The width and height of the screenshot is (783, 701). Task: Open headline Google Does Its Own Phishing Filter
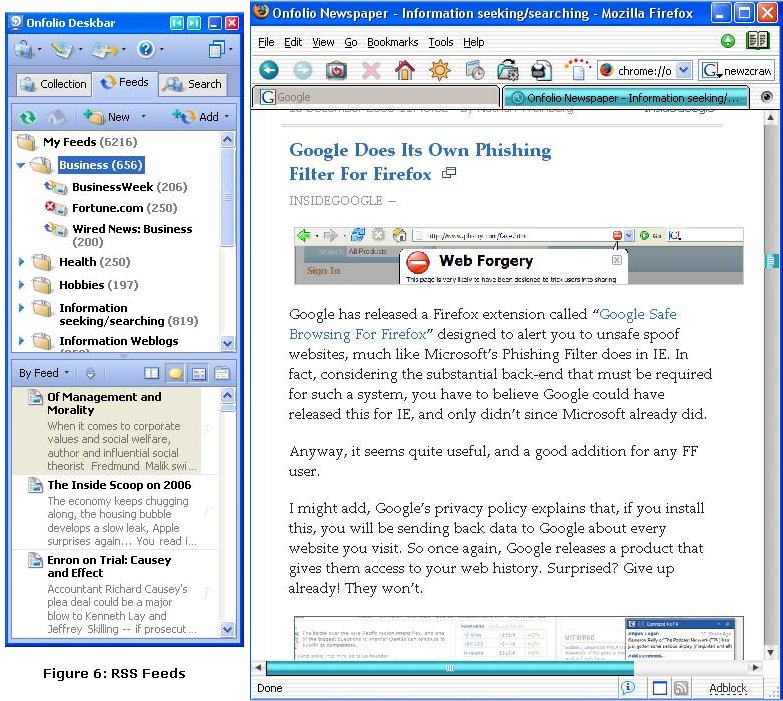click(420, 161)
